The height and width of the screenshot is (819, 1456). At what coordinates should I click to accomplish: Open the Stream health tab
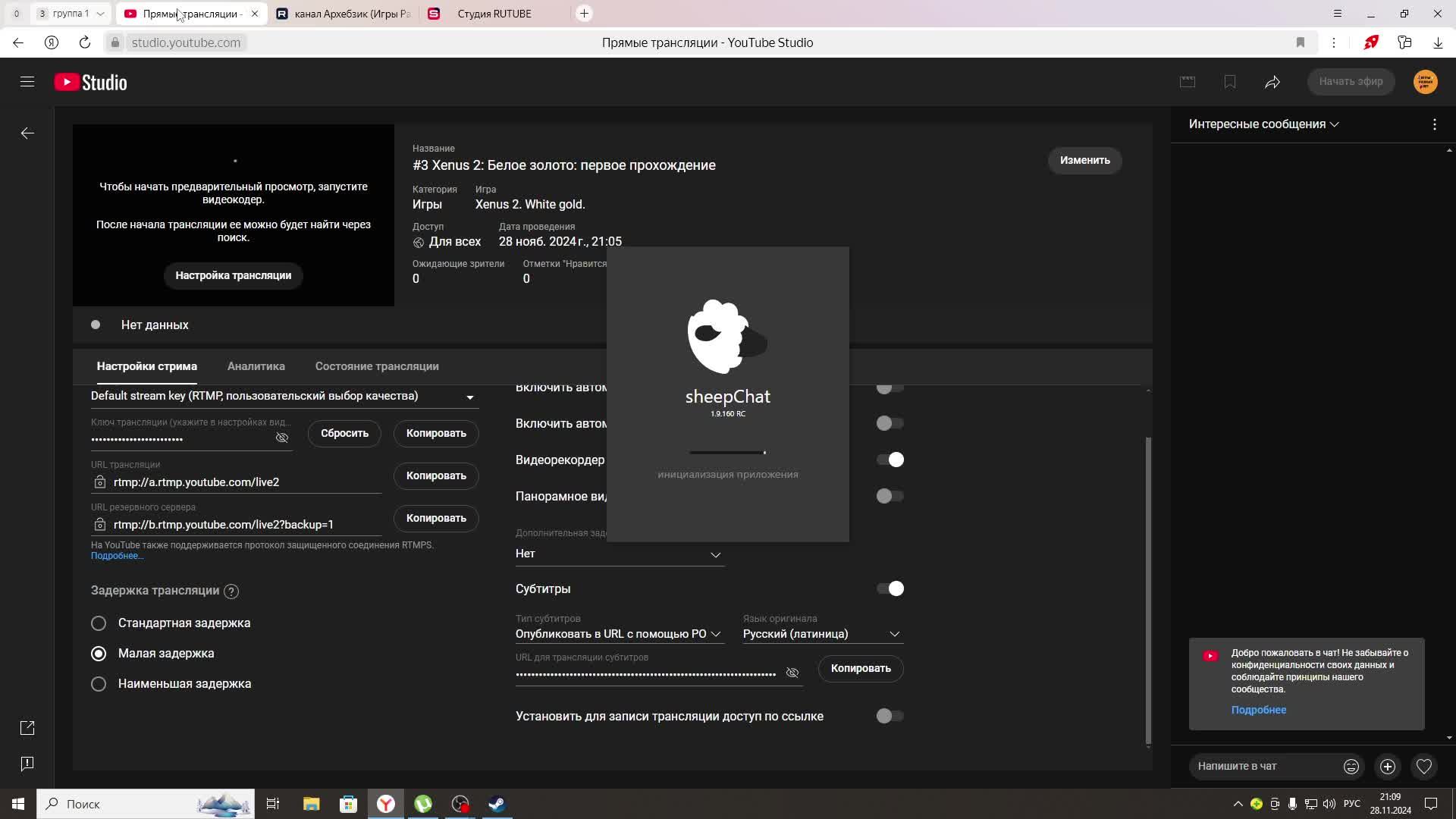click(x=376, y=366)
